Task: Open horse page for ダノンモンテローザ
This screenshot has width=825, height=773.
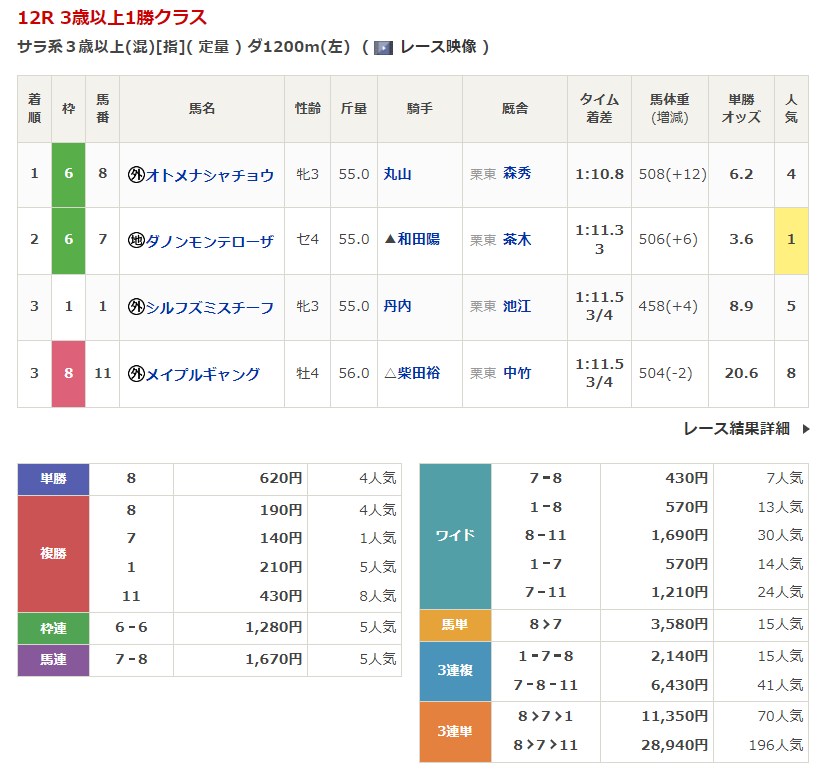Action: coord(210,240)
